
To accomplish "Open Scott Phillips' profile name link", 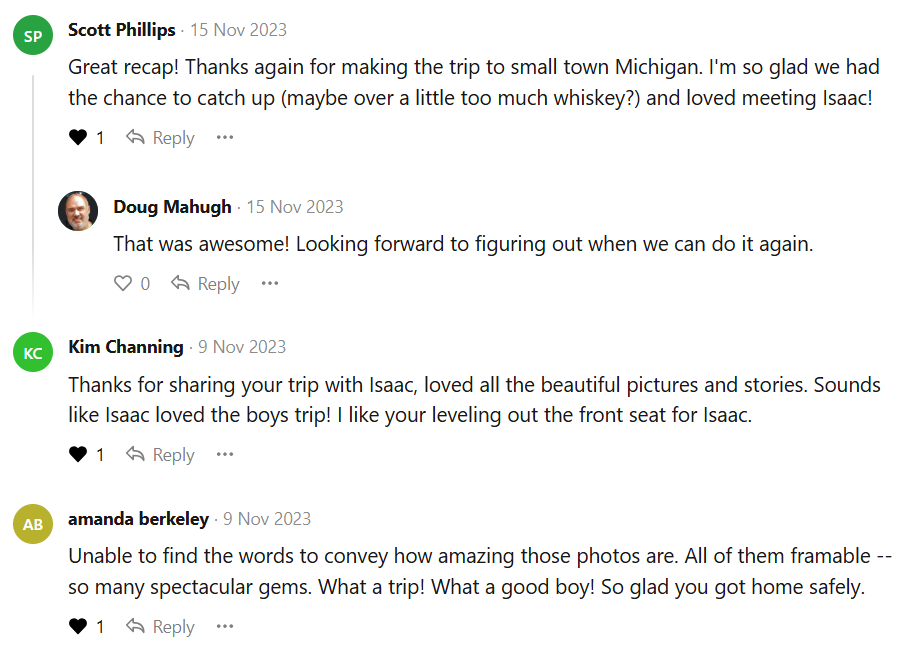I will 121,30.
